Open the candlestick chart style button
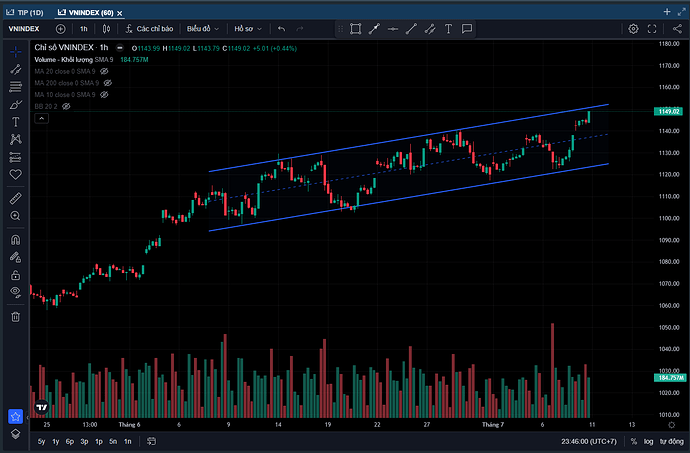This screenshot has height=453, width=690. [106, 29]
